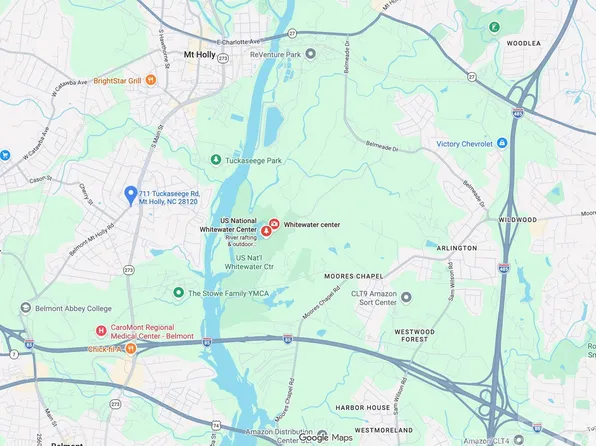Open the Victory Chevrolet shopping icon
Image resolution: width=596 pixels, height=446 pixels.
tap(502, 143)
